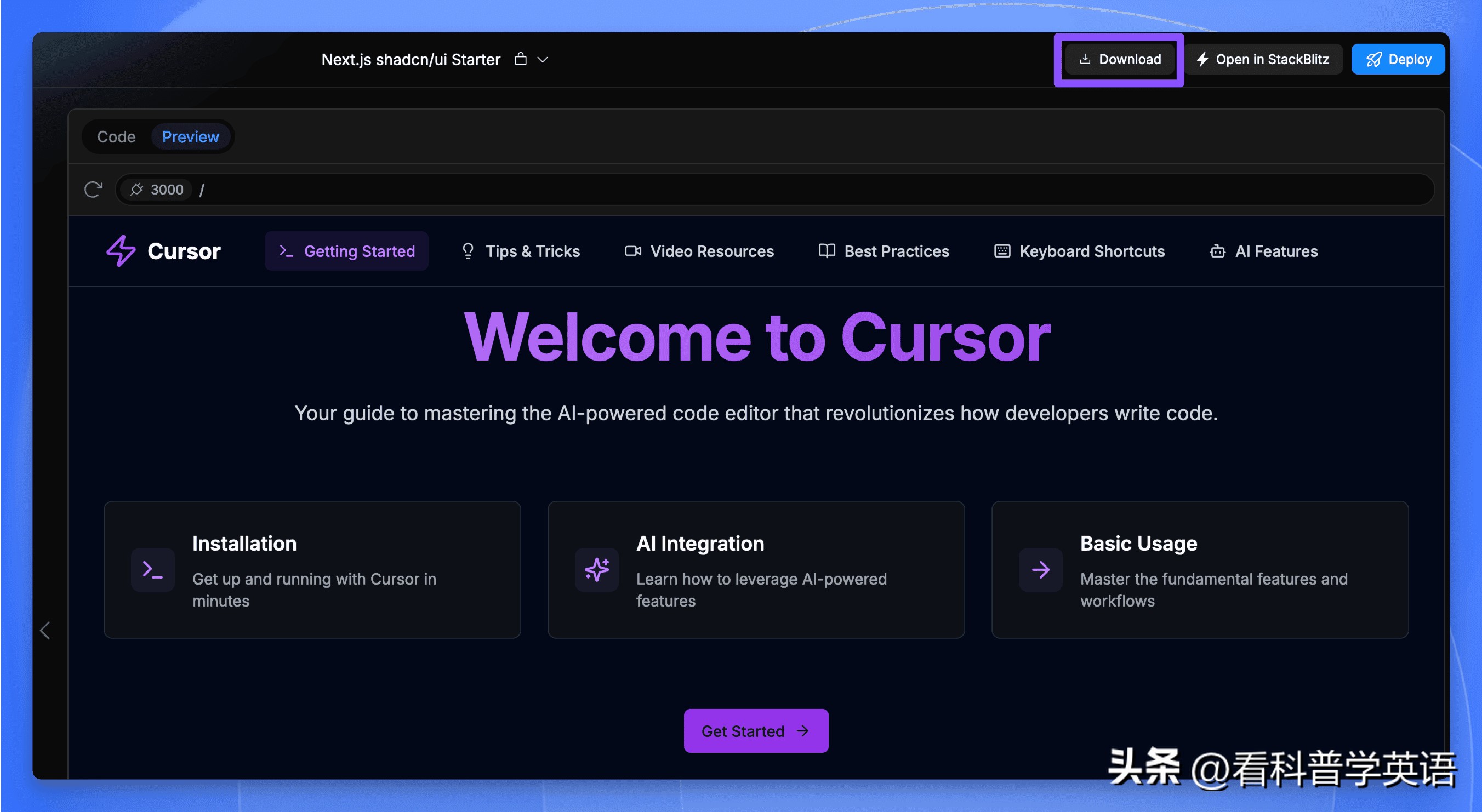Click the refresh preview icon
The width and height of the screenshot is (1482, 812).
pos(93,189)
